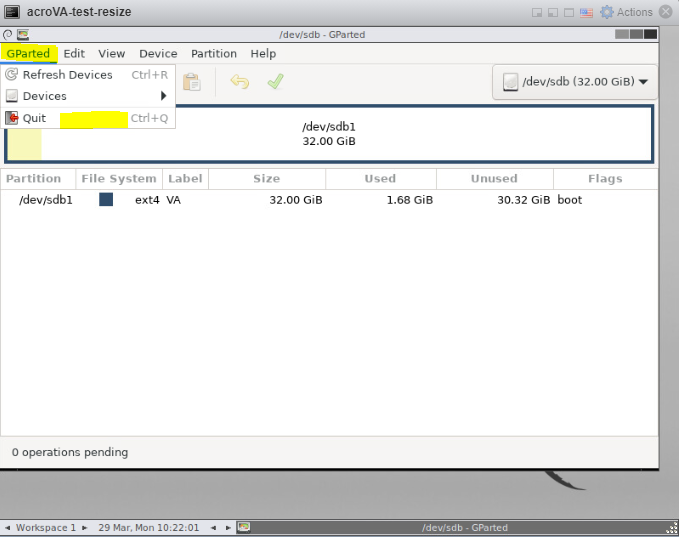Viewport: 679px width, 537px height.
Task: Click the Workspace 1 label in taskbar
Action: point(46,528)
